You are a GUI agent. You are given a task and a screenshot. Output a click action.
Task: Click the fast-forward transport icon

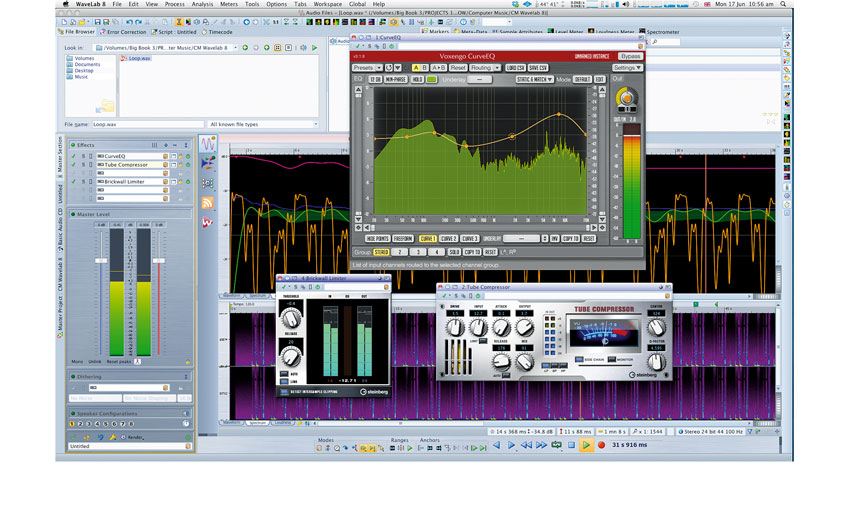coord(541,445)
